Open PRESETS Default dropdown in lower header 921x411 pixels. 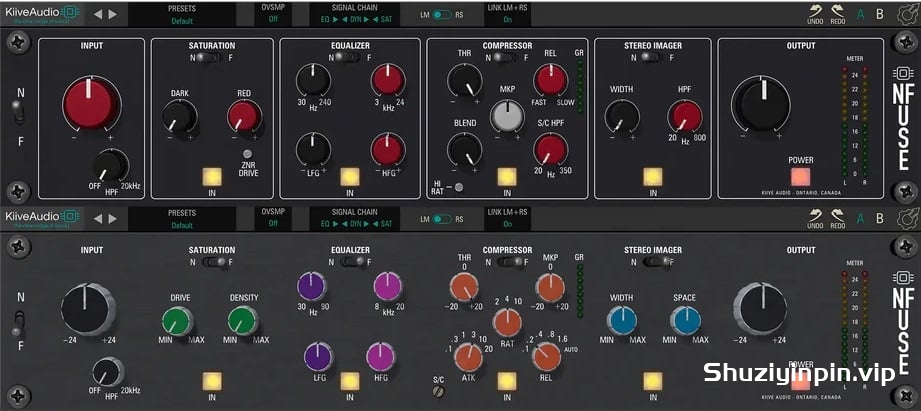pyautogui.click(x=182, y=218)
